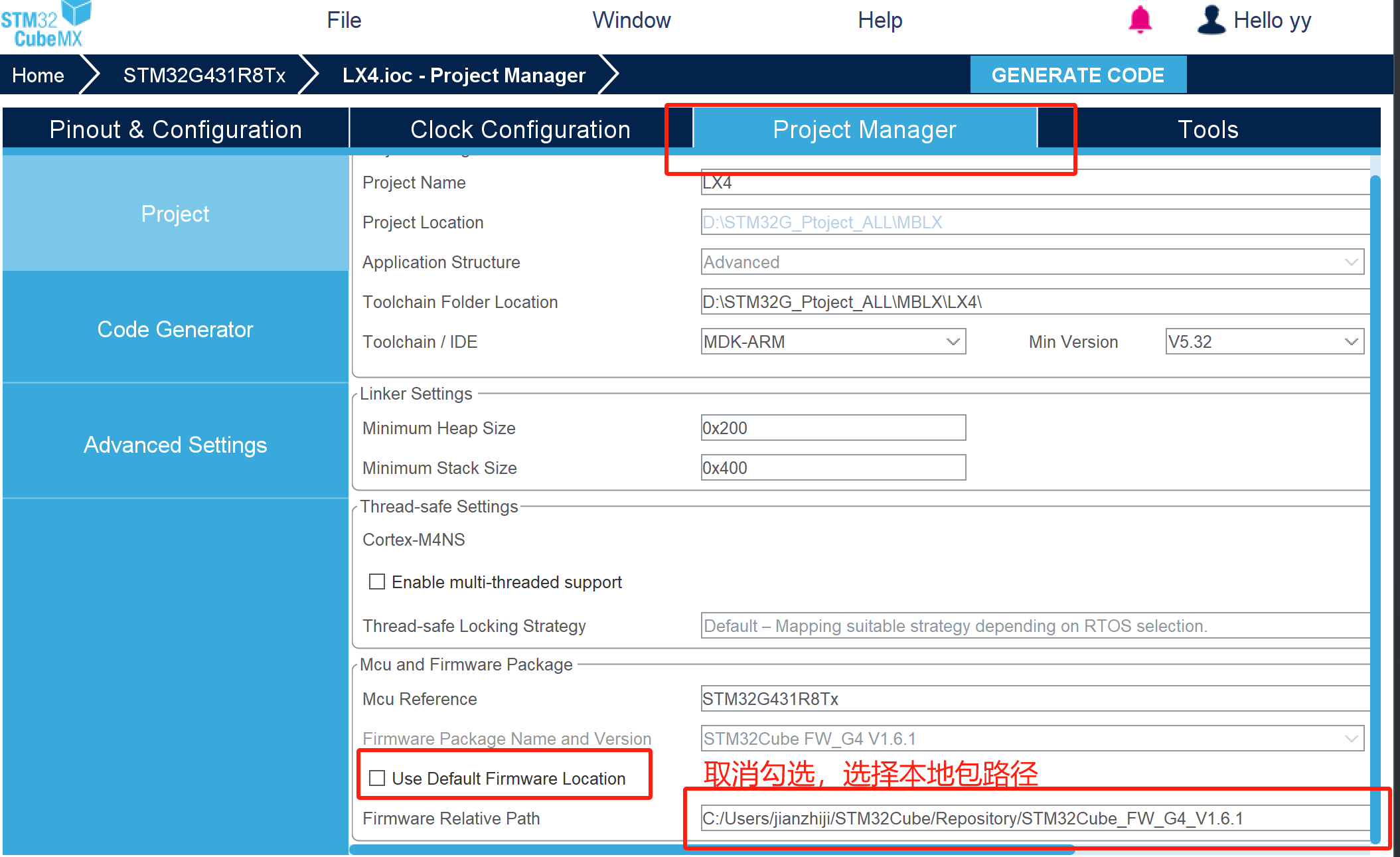This screenshot has width=1400, height=857.
Task: Switch to Pinout & Configuration tab
Action: click(x=175, y=129)
